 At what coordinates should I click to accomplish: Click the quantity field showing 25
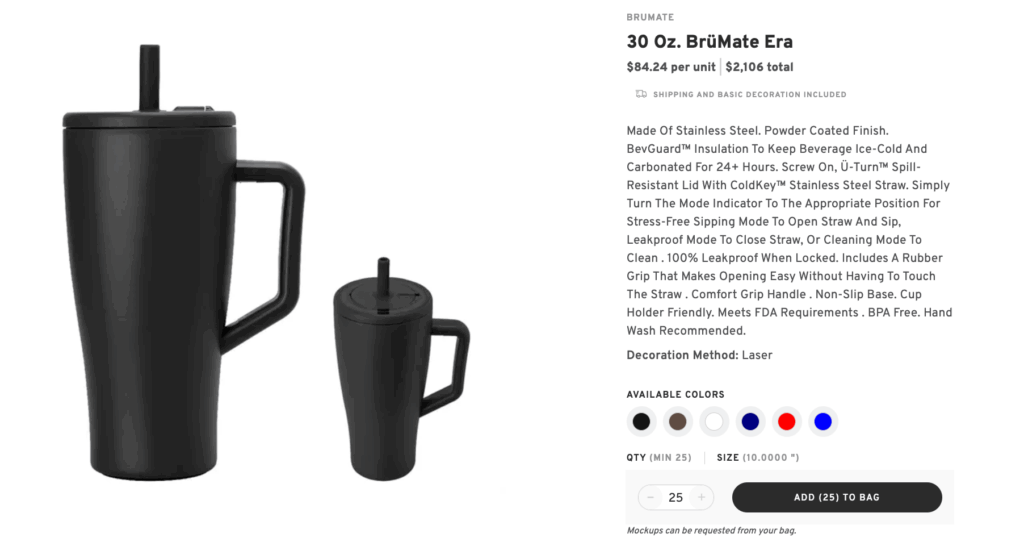pyautogui.click(x=675, y=498)
